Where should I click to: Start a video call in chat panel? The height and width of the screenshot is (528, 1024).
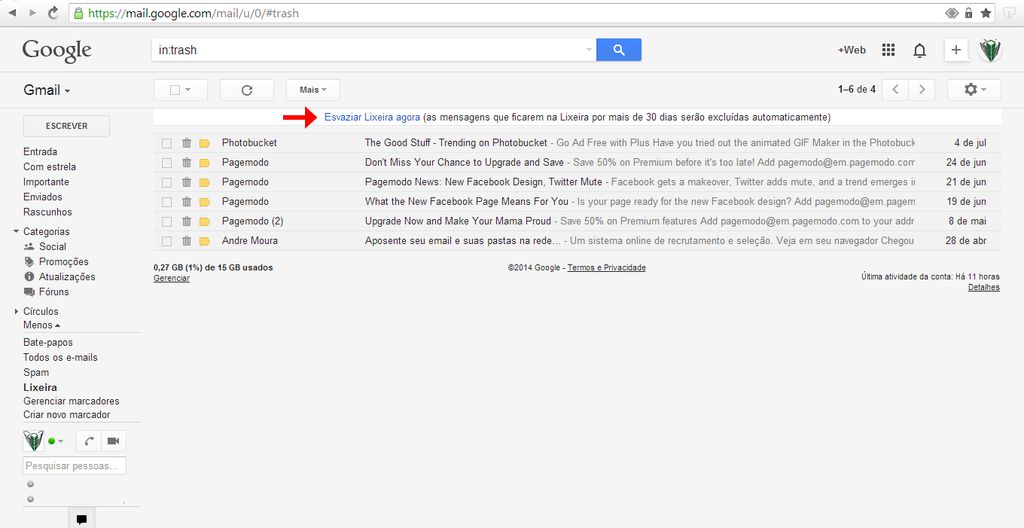point(113,442)
